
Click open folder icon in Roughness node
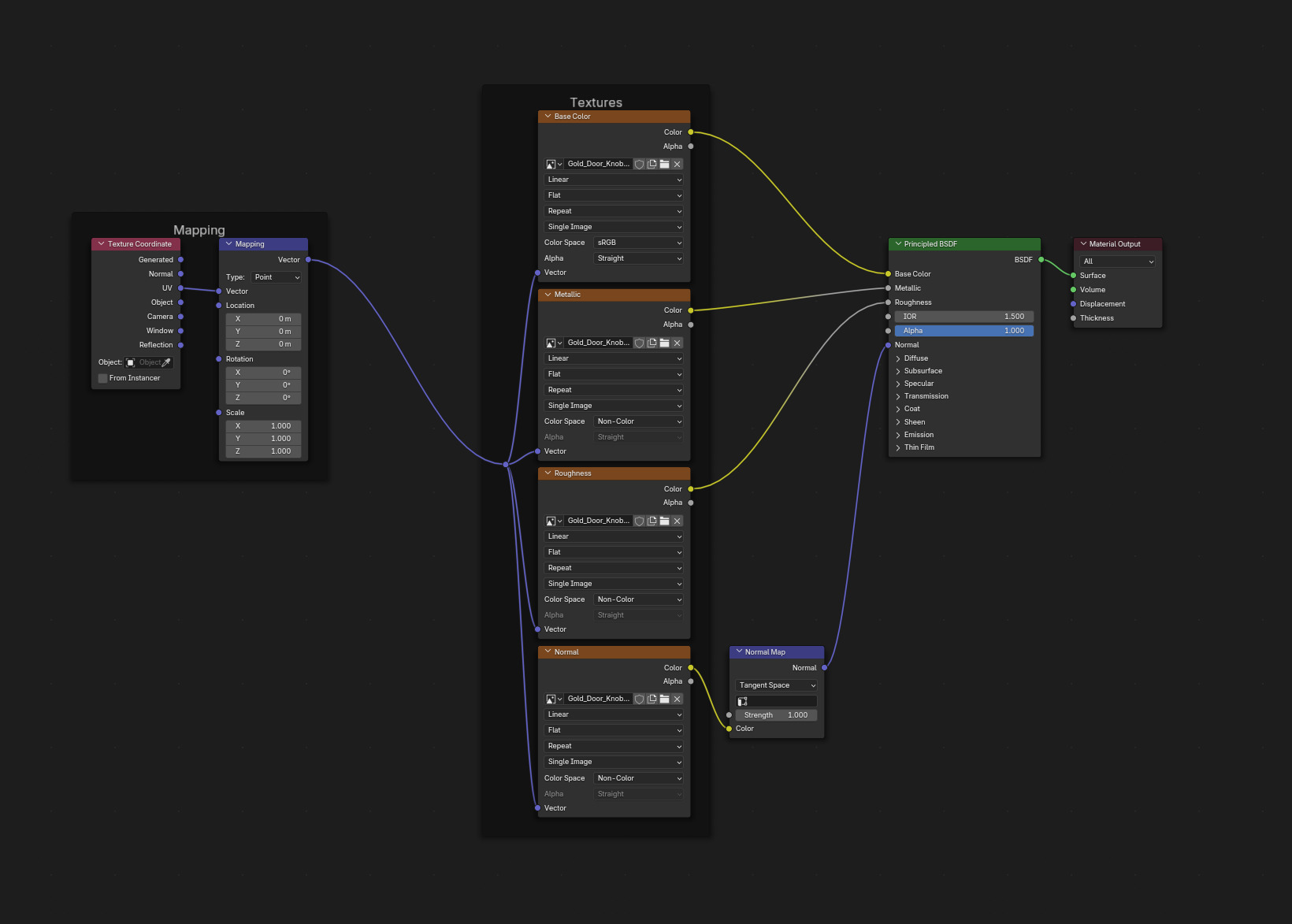pos(665,521)
